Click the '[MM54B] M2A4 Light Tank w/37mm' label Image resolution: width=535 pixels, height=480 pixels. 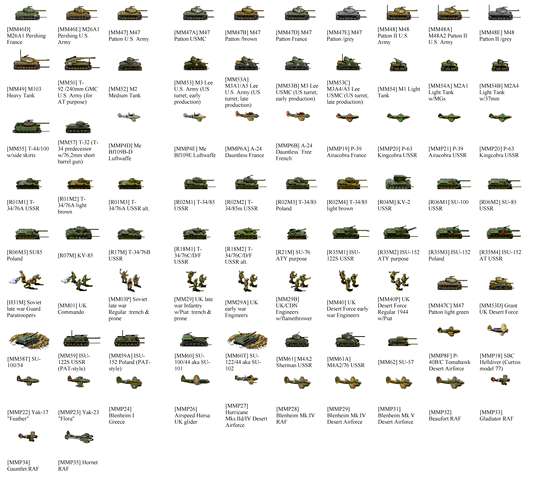[499, 92]
